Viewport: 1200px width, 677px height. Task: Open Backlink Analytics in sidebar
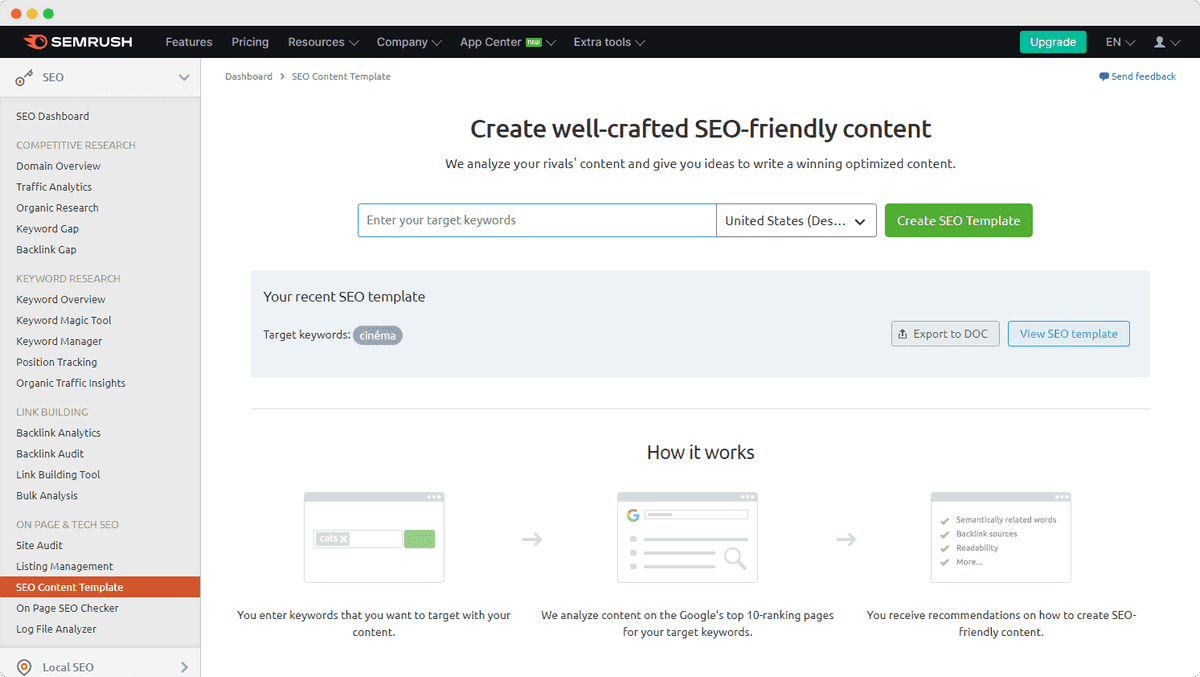click(58, 433)
